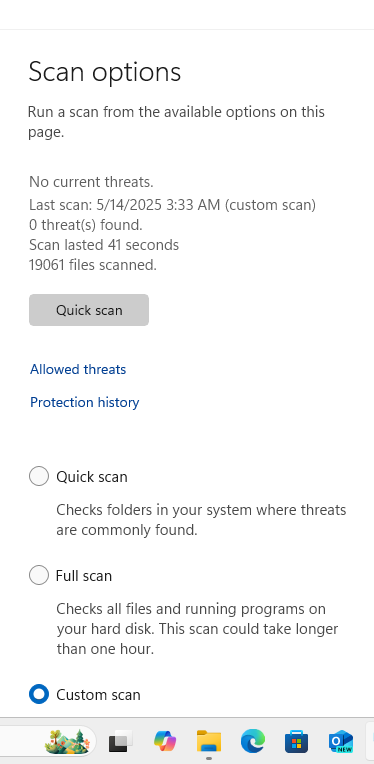Viewport: 374px width, 764px height.
Task: Open Microsoft Store from the taskbar
Action: 297,742
